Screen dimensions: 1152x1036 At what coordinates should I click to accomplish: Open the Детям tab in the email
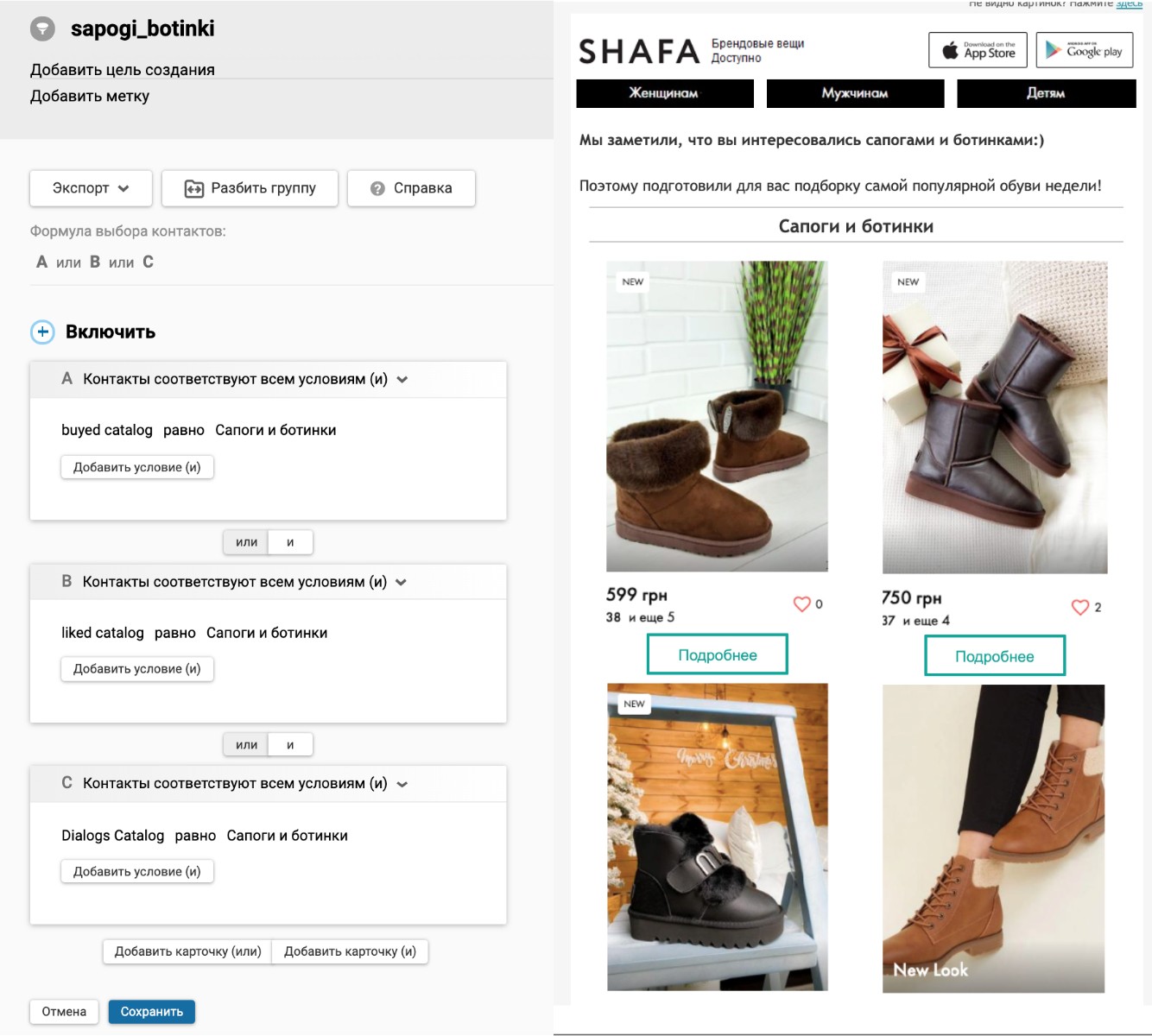(1046, 93)
